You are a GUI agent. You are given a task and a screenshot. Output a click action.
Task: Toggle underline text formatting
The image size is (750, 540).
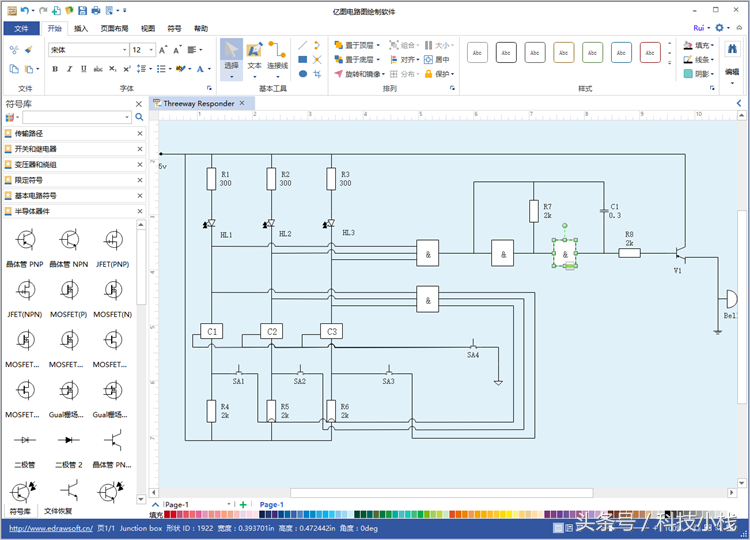point(84,69)
